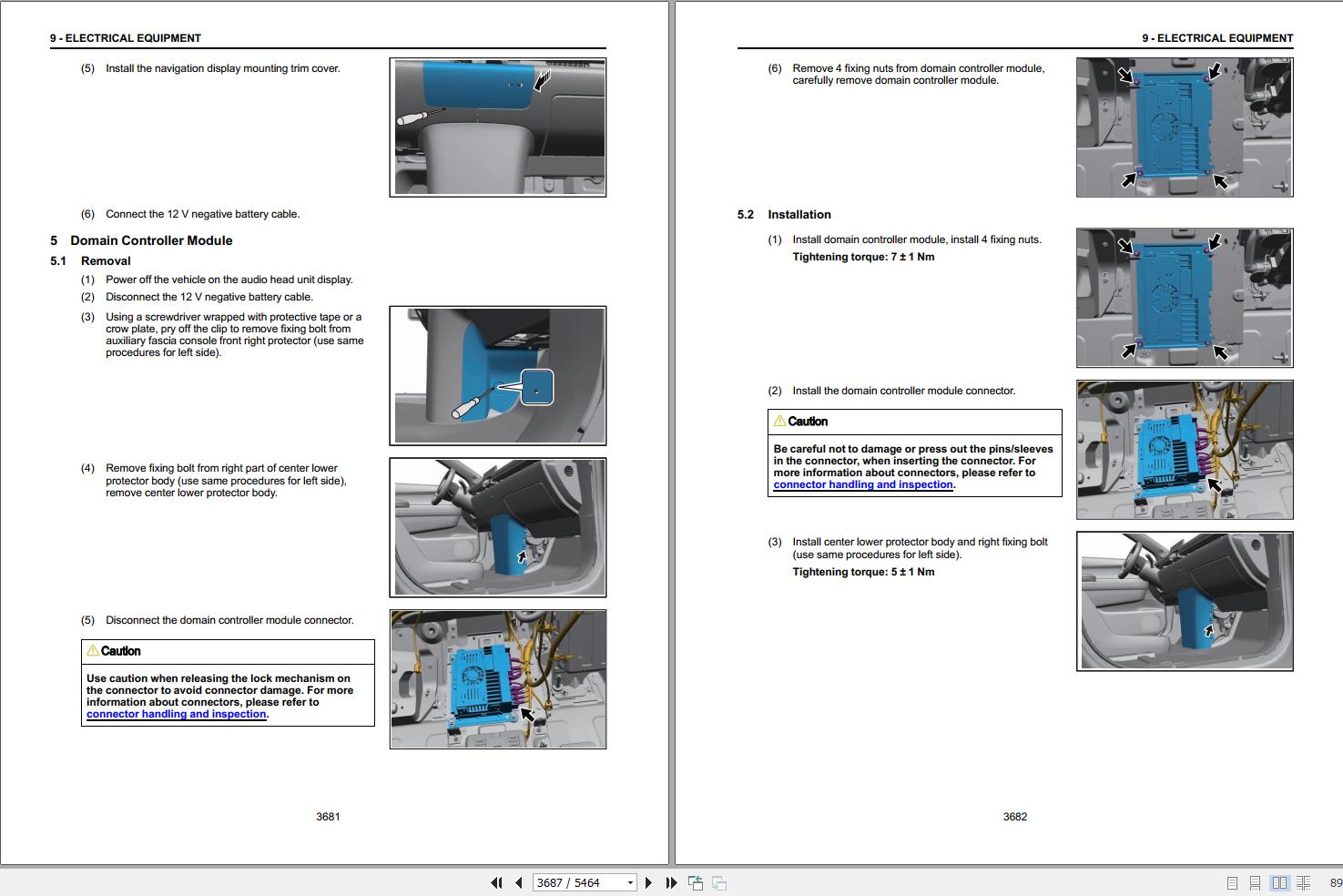Viewport: 1343px width, 896px height.
Task: Click the zoom level value 89
Action: (1335, 882)
